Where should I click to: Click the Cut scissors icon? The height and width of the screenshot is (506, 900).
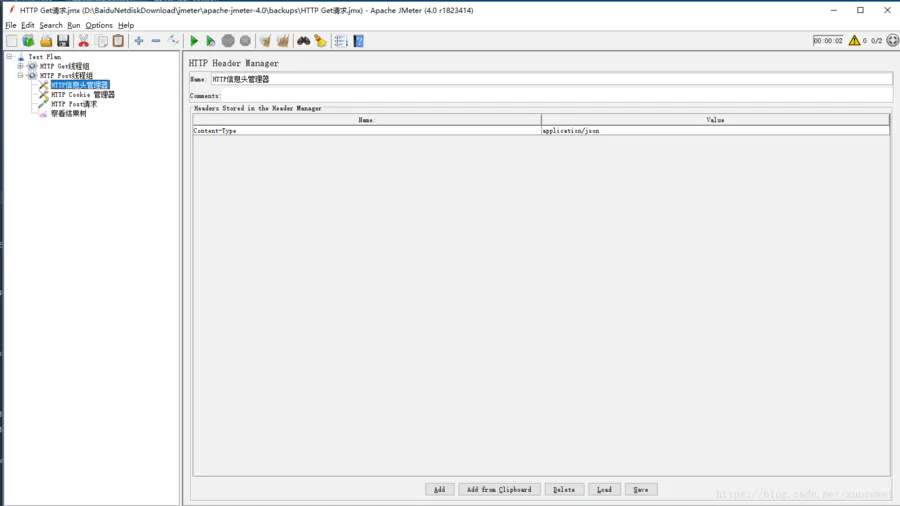point(84,41)
